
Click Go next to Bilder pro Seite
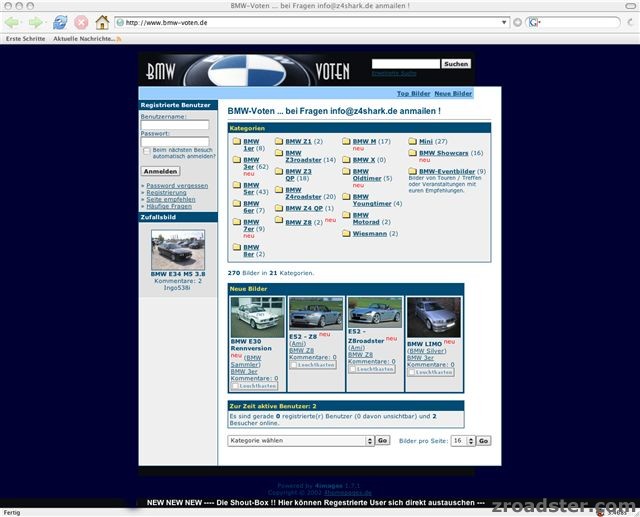tap(484, 441)
